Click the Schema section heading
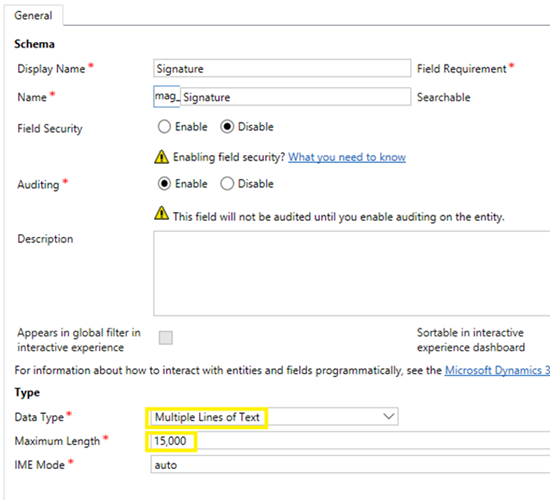 (34, 44)
